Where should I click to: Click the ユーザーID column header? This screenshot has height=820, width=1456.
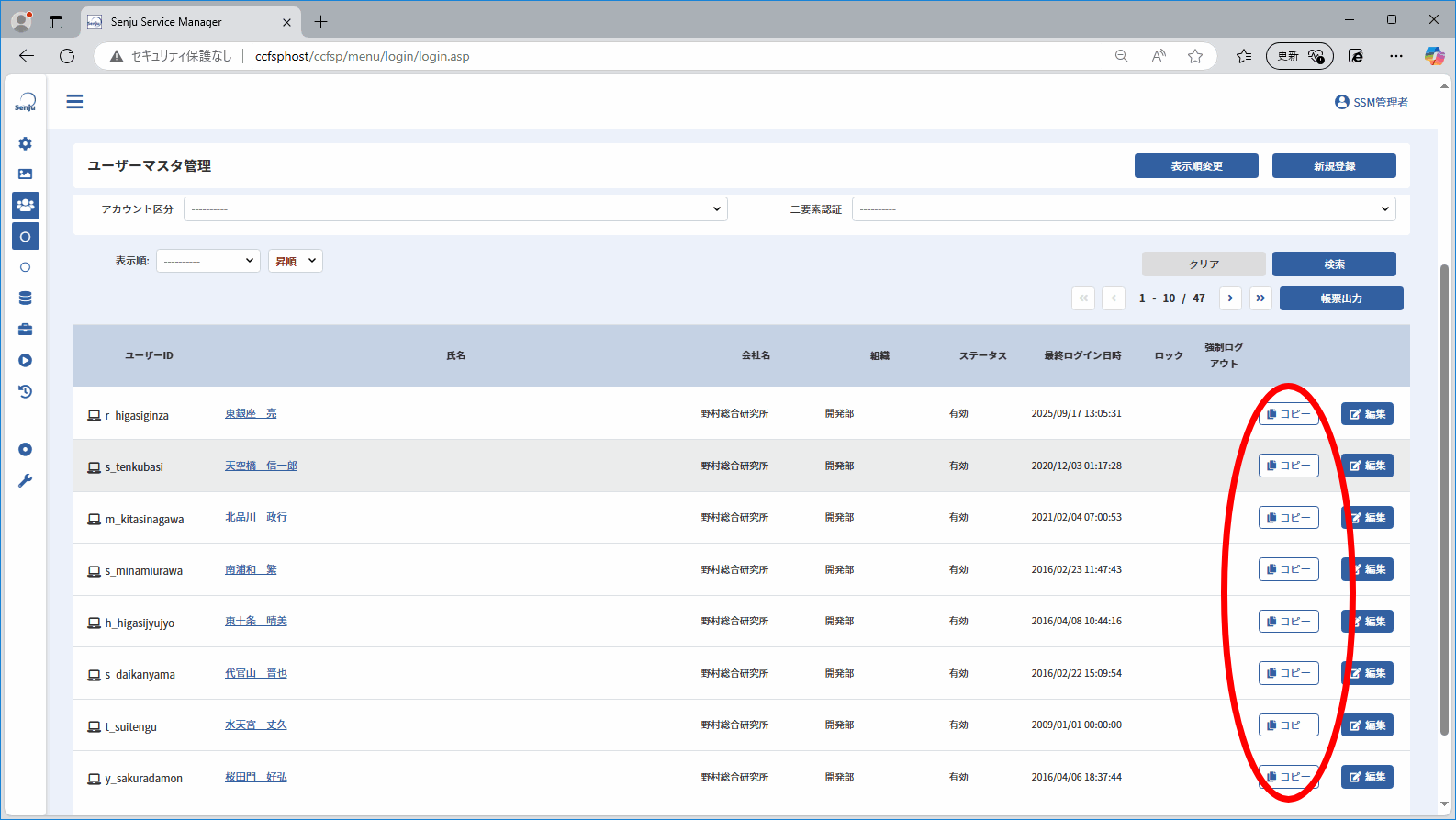(x=149, y=355)
